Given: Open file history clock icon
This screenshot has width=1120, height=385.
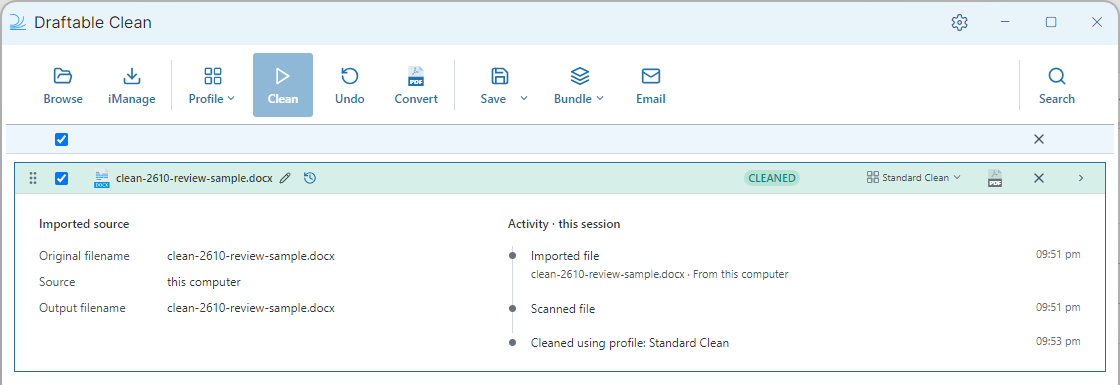Looking at the screenshot, I should pyautogui.click(x=309, y=178).
